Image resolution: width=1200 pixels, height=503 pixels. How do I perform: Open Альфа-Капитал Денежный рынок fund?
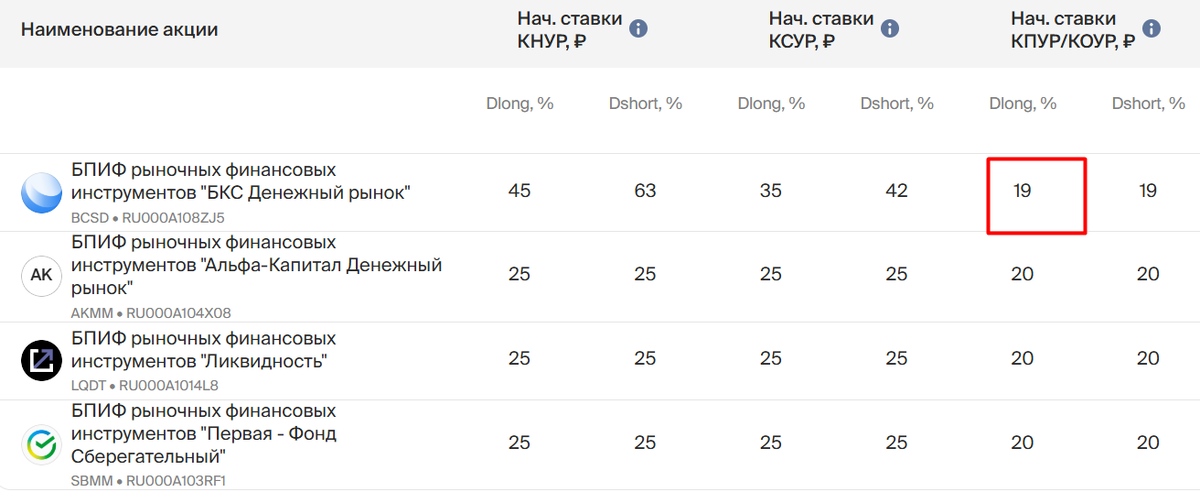[256, 265]
